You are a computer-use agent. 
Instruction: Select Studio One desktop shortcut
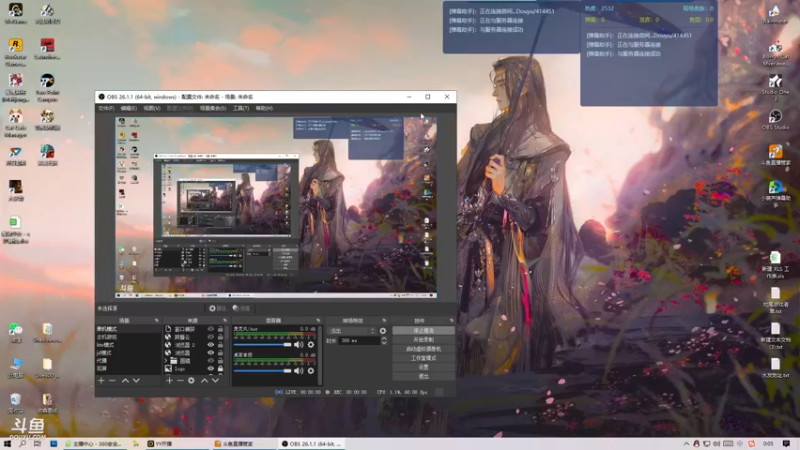point(776,85)
